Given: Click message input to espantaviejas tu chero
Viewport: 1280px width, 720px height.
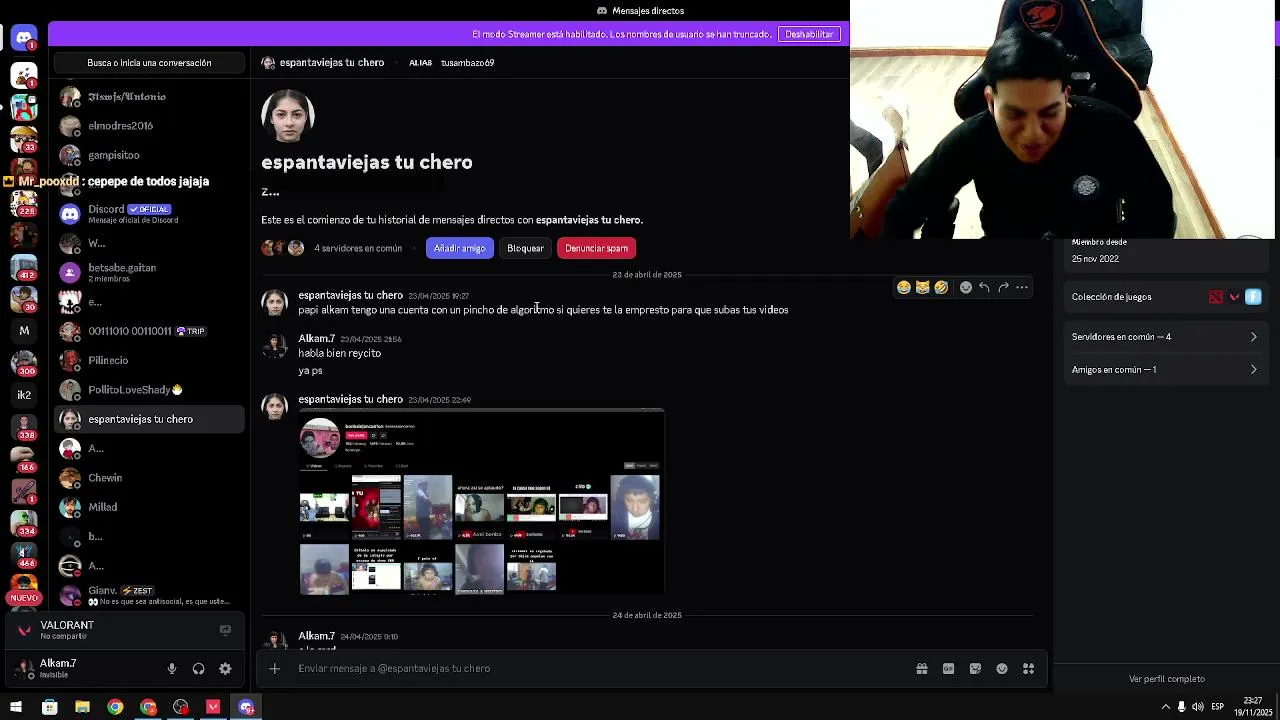Looking at the screenshot, I should tap(600, 669).
